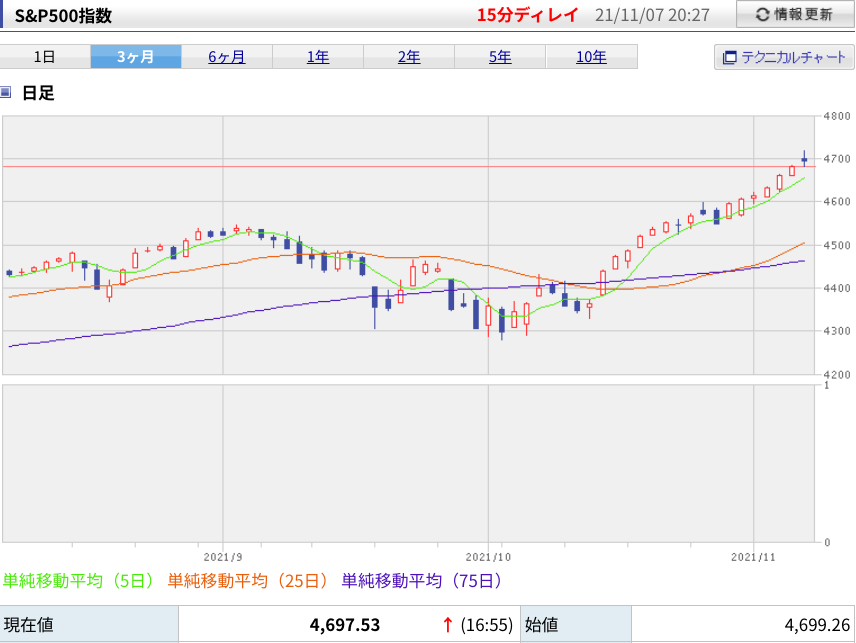Click the 2021/10 axis date label
The width and height of the screenshot is (856, 643).
tap(488, 557)
